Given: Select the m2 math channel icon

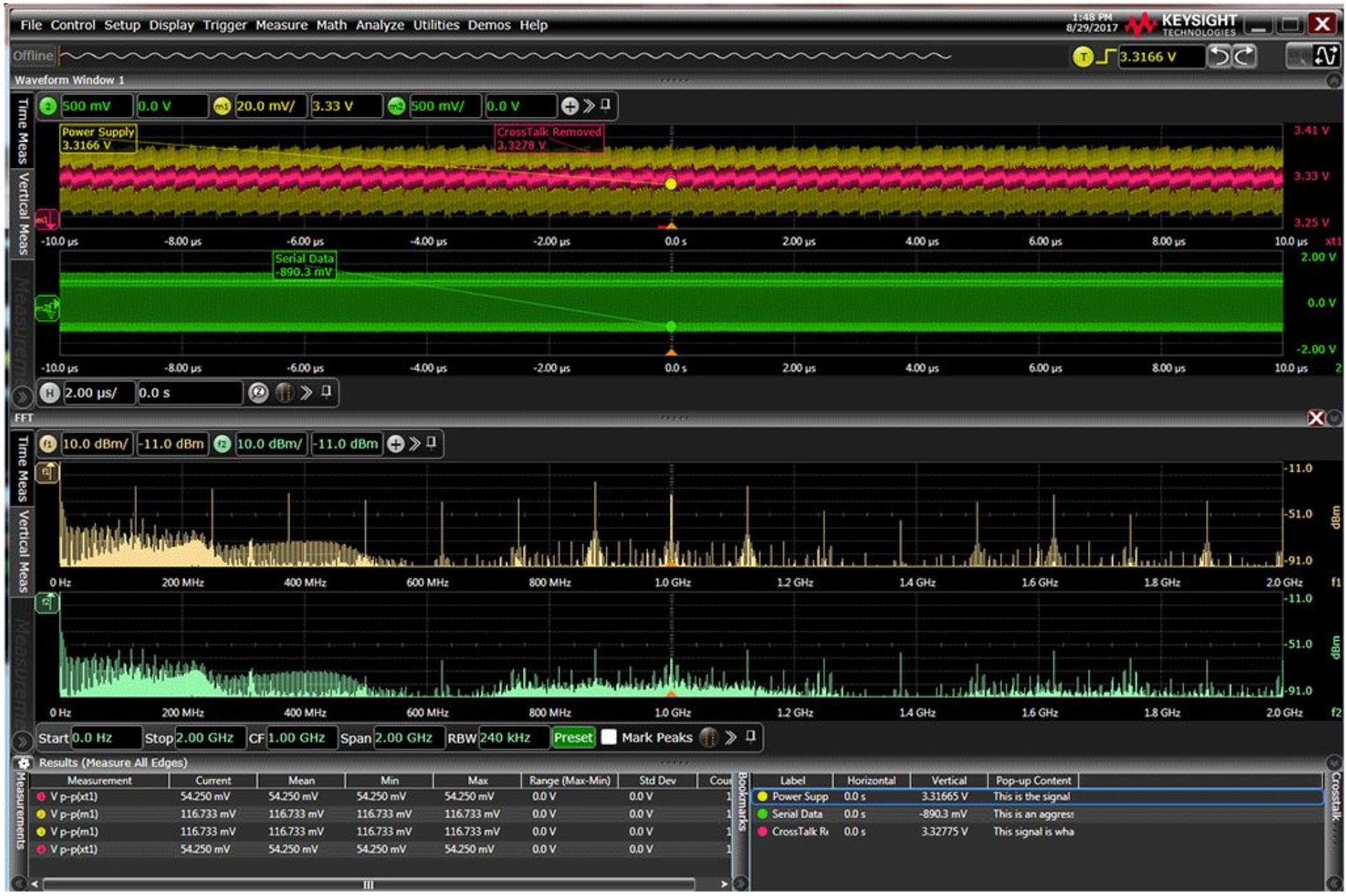Looking at the screenshot, I should [x=396, y=107].
